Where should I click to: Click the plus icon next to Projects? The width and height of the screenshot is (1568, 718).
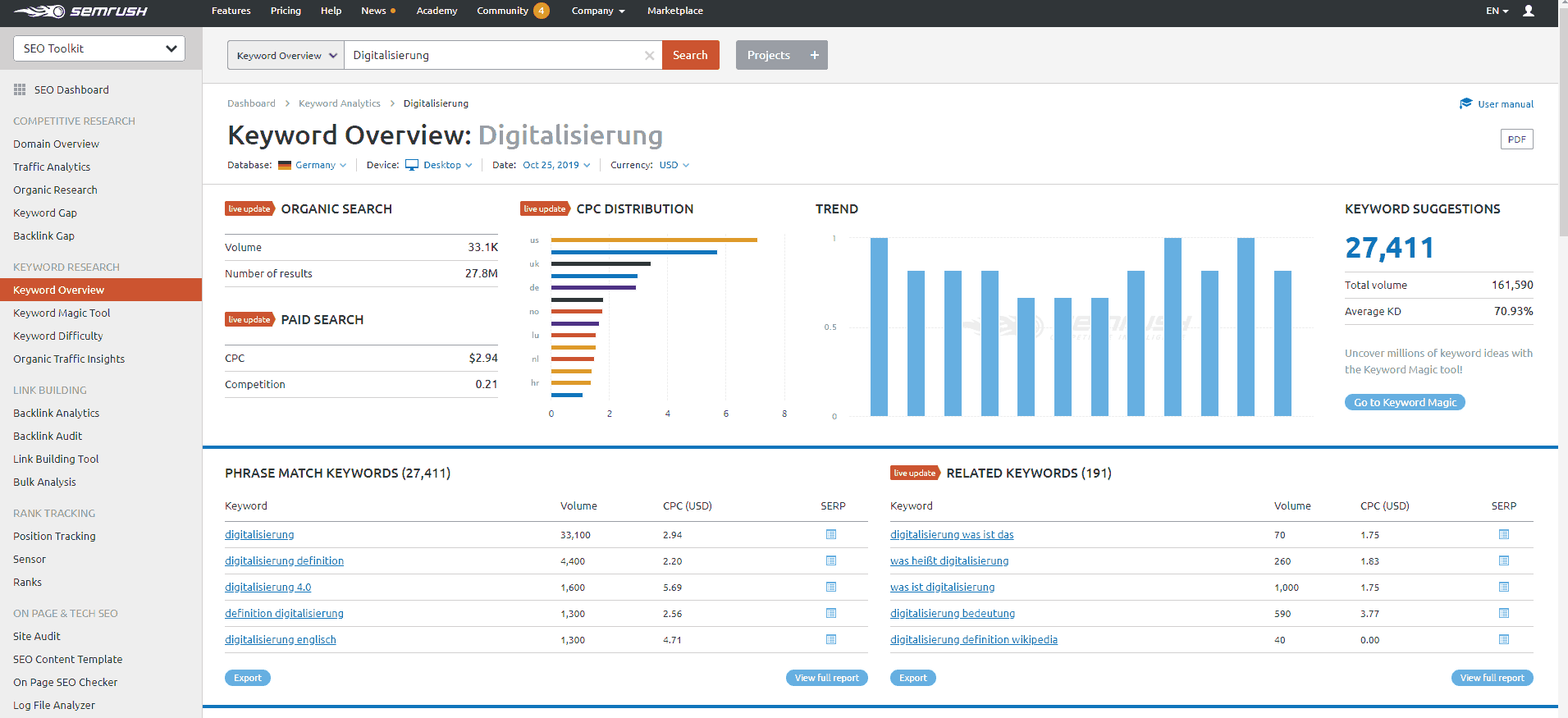click(x=815, y=55)
